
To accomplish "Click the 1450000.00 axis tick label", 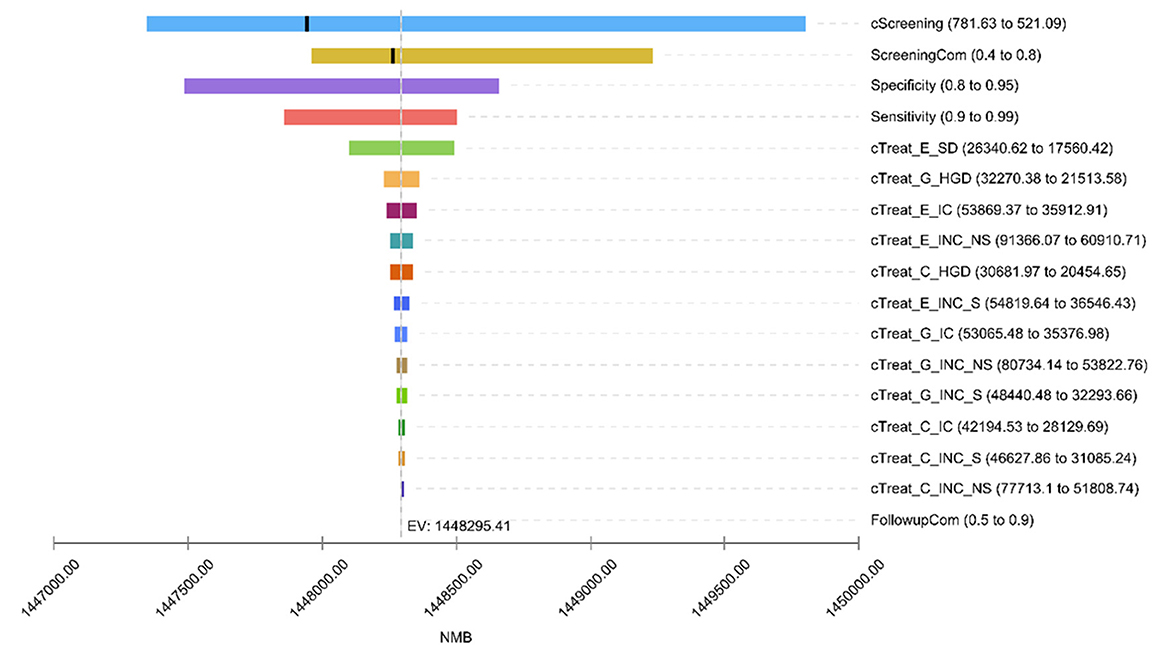I will pos(854,589).
